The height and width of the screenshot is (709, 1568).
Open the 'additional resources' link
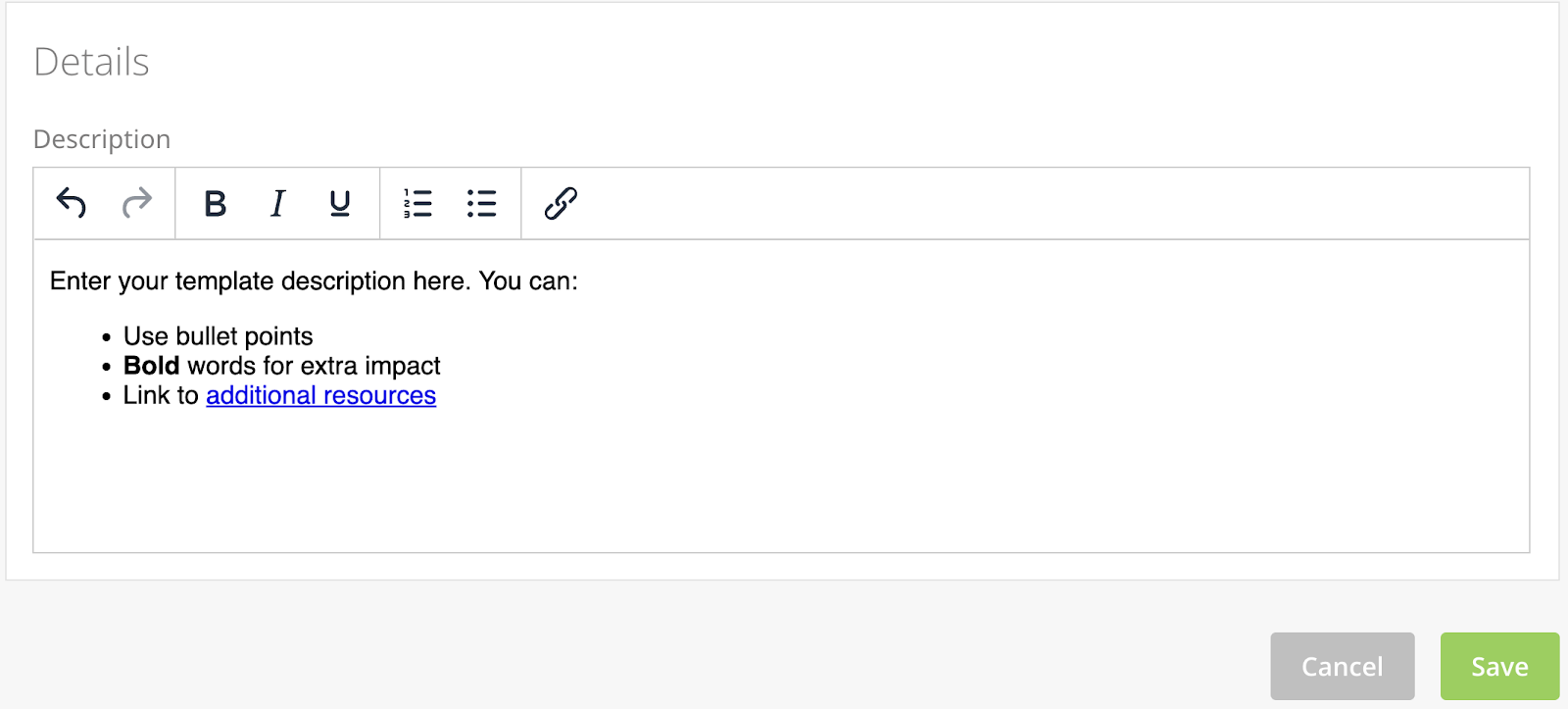point(320,395)
